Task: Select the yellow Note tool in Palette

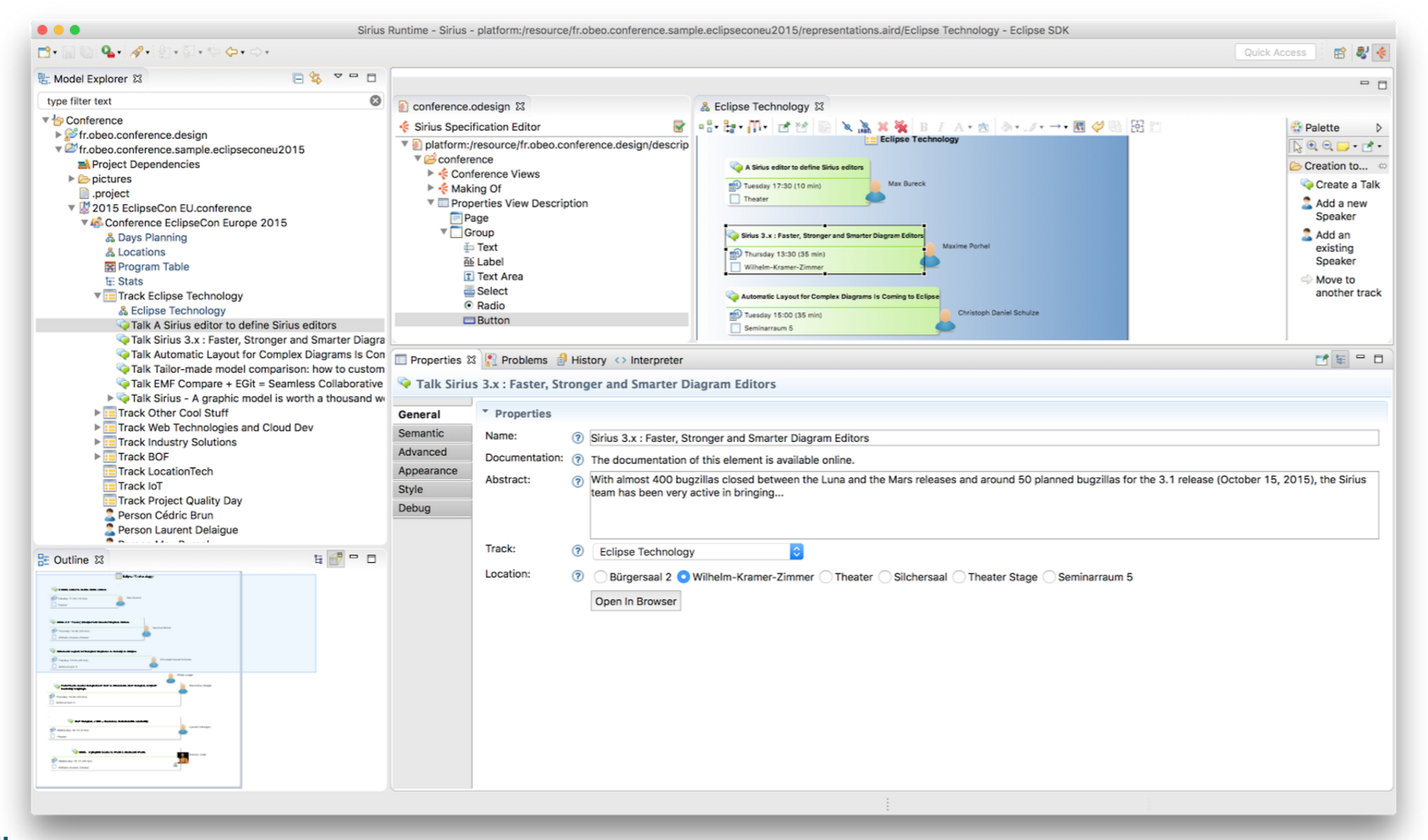Action: pos(1343,146)
